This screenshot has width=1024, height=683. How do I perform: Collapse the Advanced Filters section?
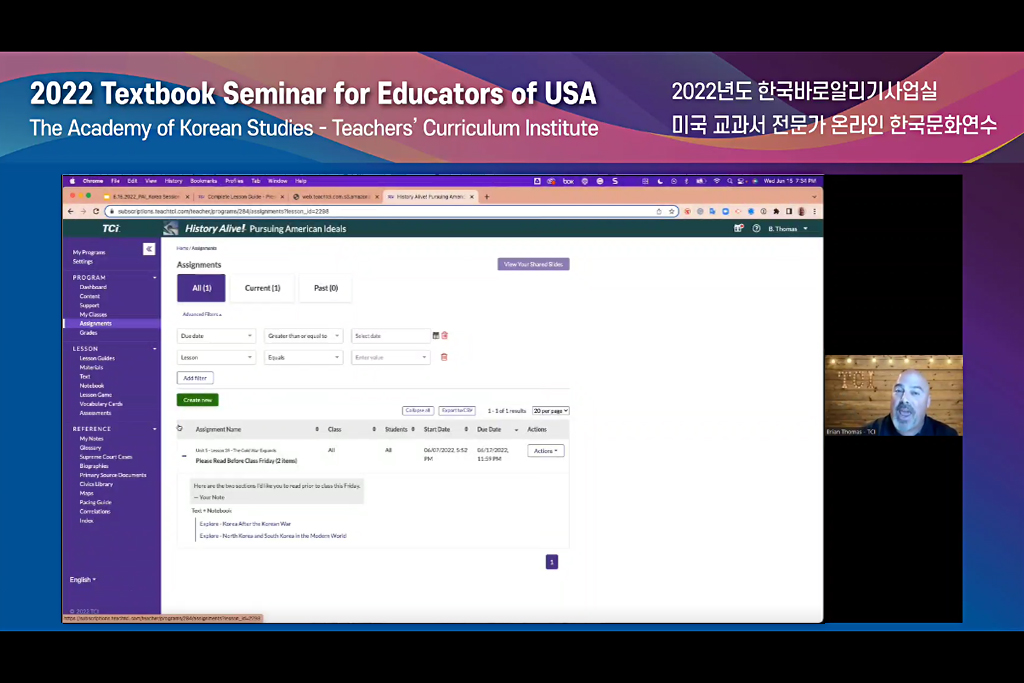pos(202,315)
